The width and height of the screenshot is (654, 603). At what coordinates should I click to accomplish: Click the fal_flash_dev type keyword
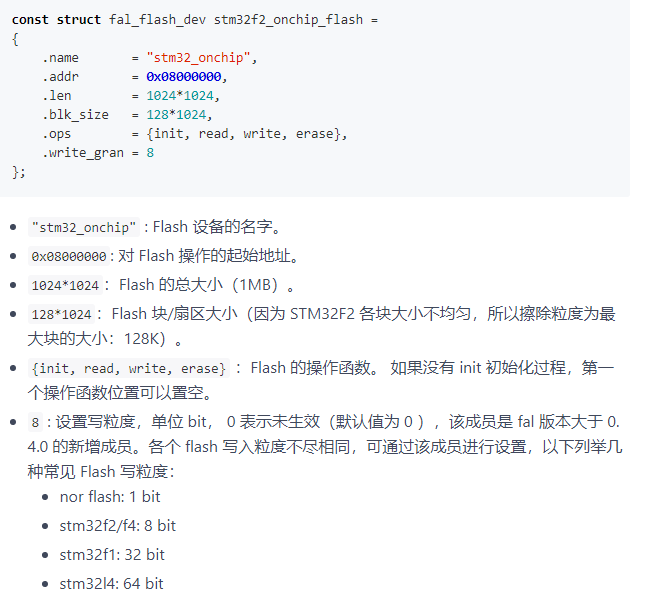157,20
